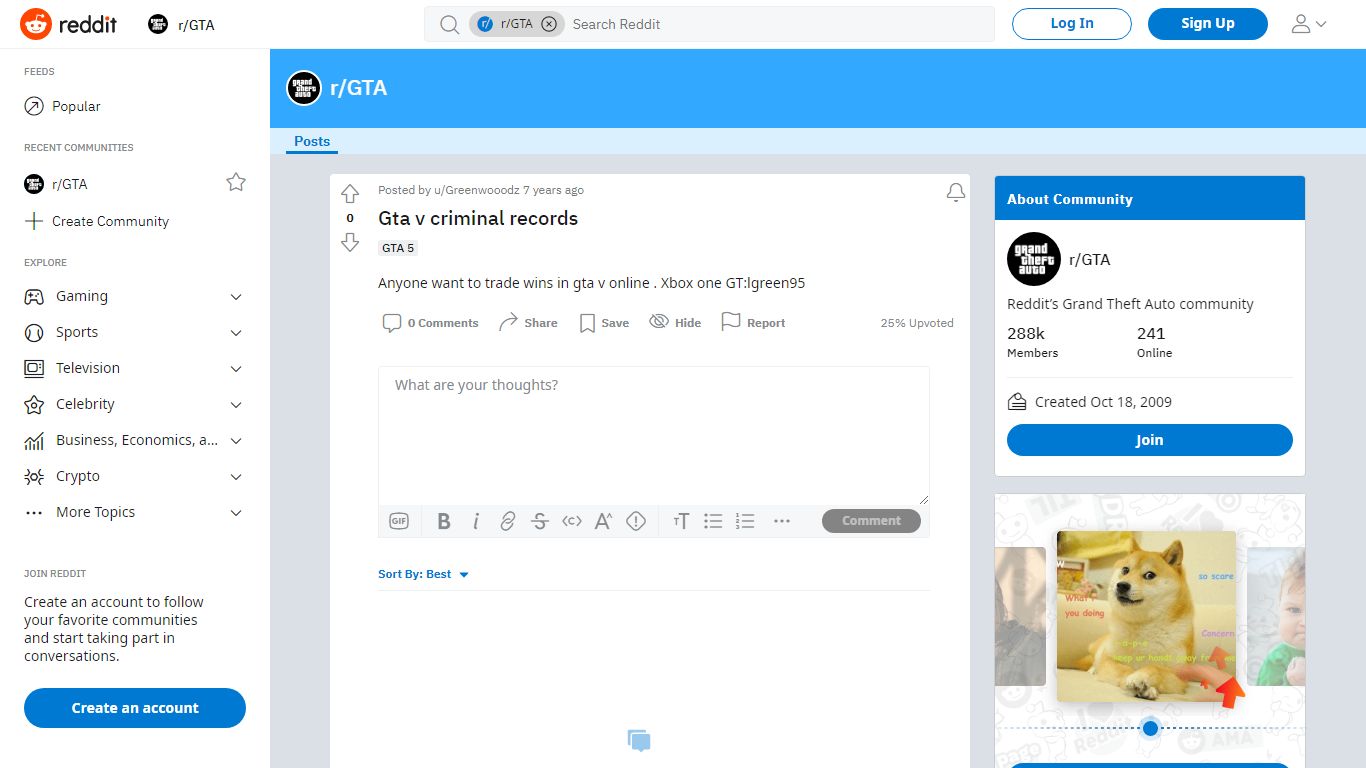The height and width of the screenshot is (768, 1366).
Task: Click the blue carousel slider handle
Action: (x=1150, y=728)
